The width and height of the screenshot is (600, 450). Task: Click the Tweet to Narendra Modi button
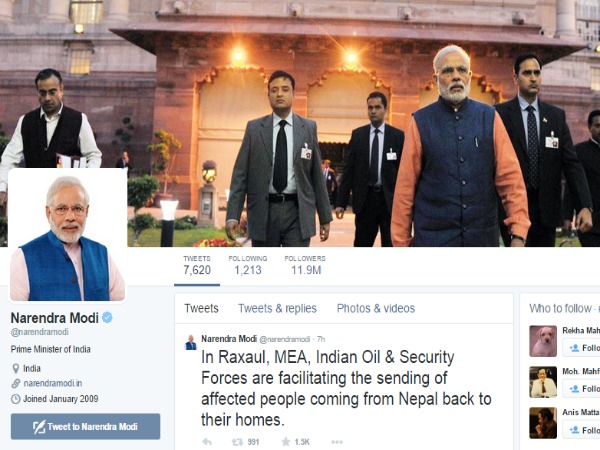pos(85,426)
